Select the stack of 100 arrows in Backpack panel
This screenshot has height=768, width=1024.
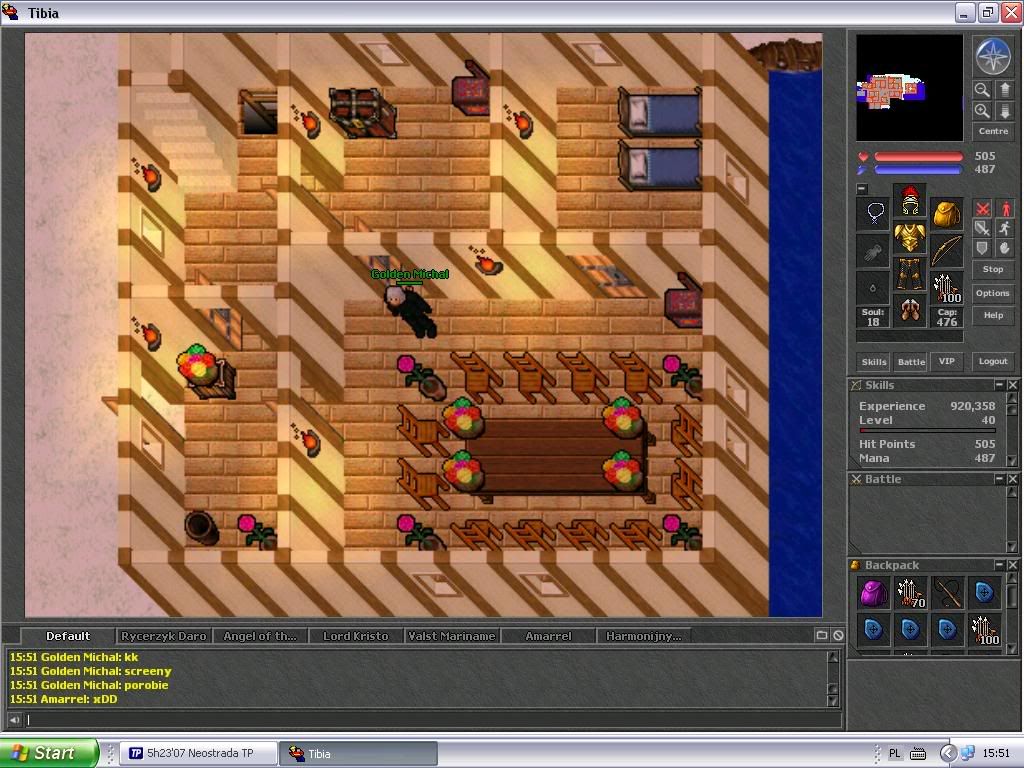(984, 630)
